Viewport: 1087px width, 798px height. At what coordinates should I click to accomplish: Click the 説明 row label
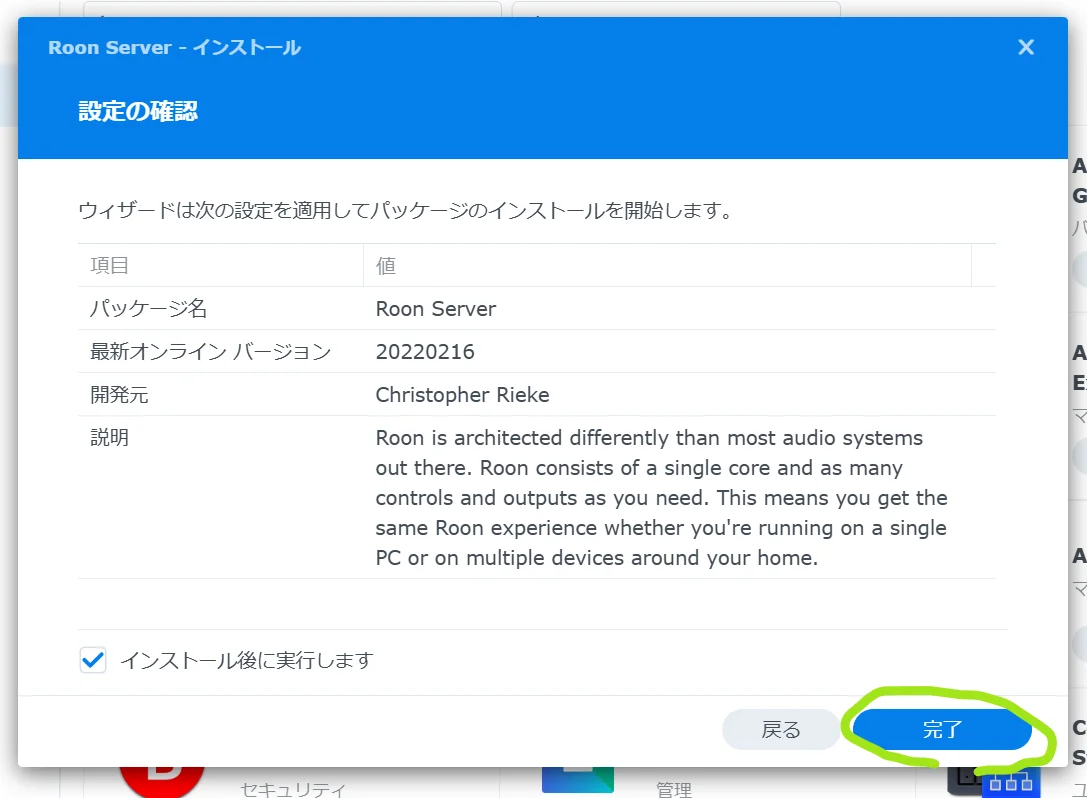[109, 438]
